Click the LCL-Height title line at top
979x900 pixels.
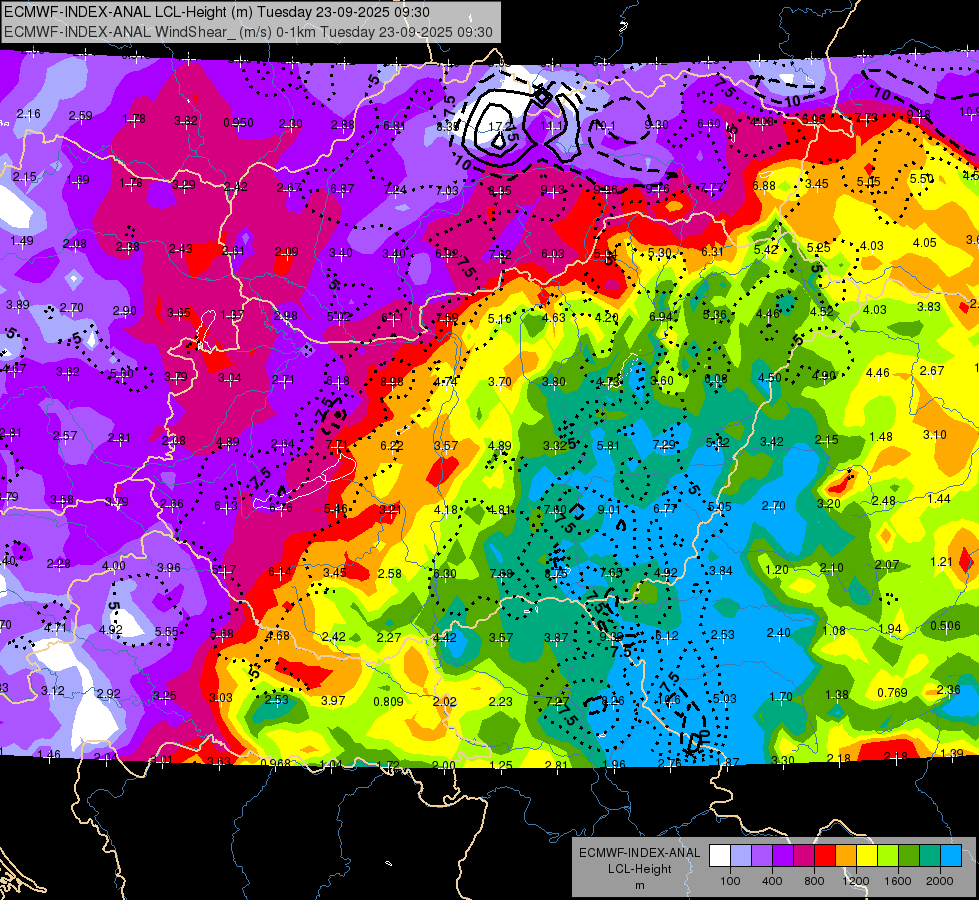pos(217,12)
